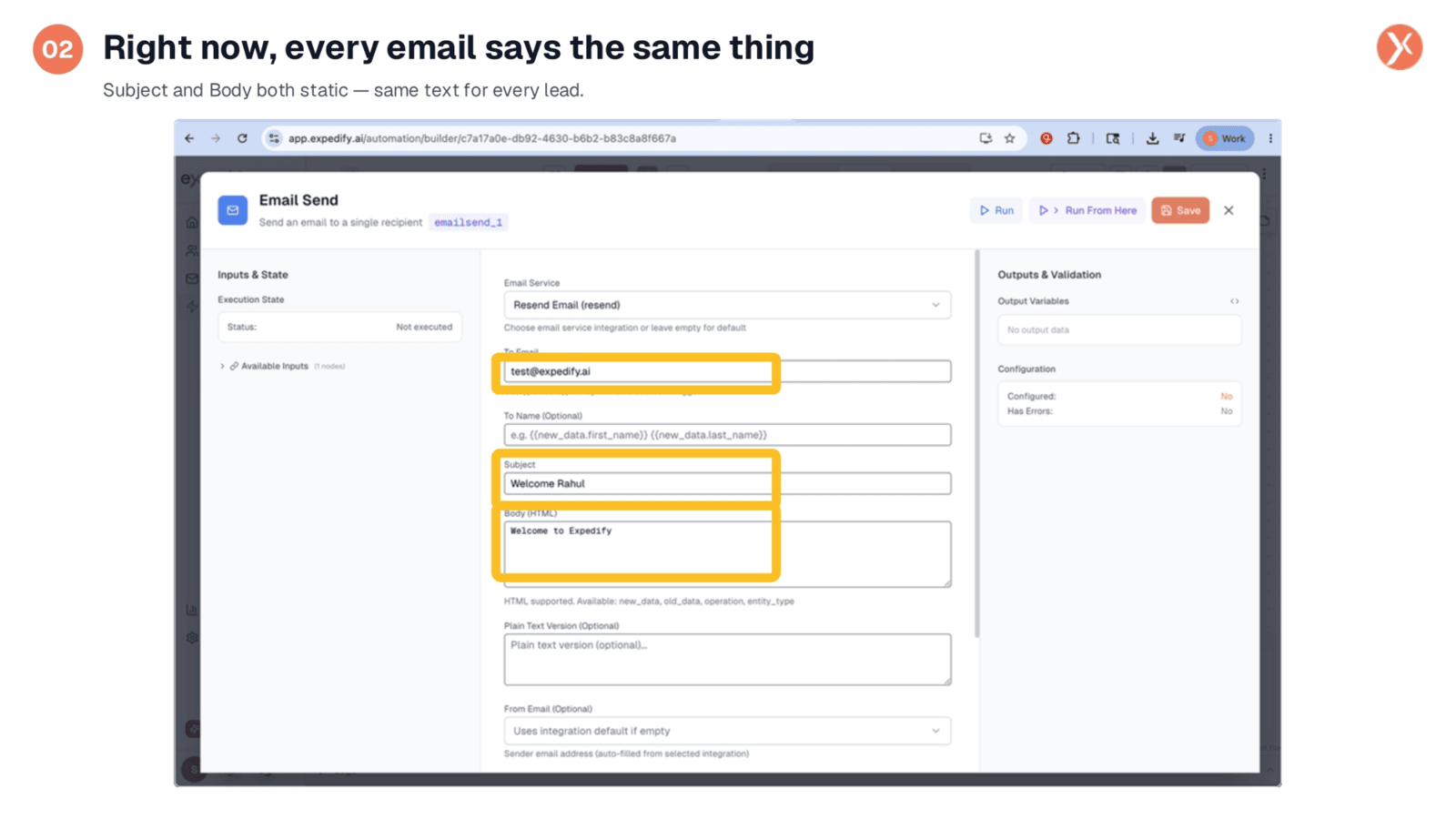The width and height of the screenshot is (1456, 819).
Task: Open the media controls icon
Action: pyautogui.click(x=1179, y=138)
